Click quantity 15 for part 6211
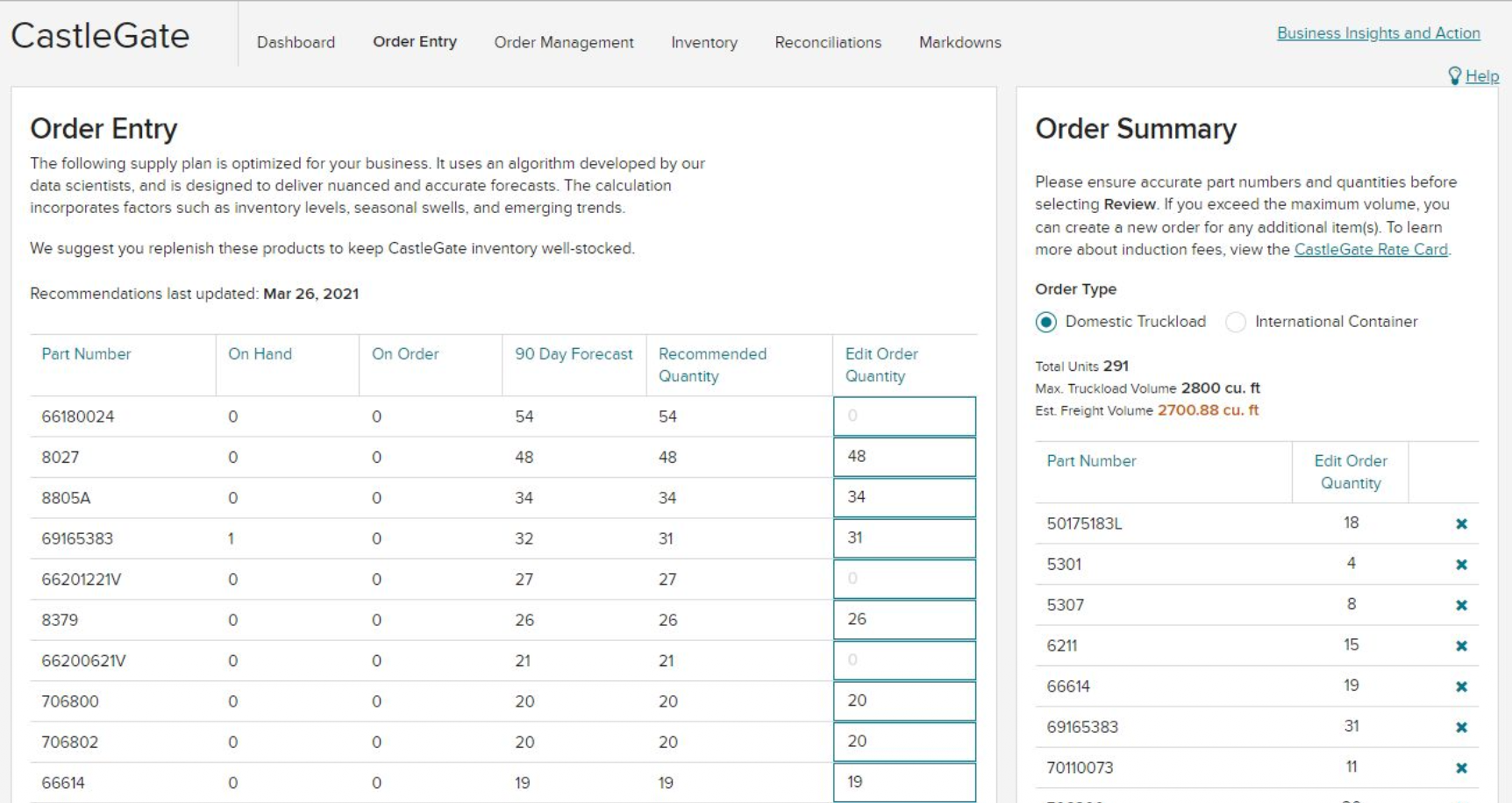The image size is (1512, 803). click(1351, 644)
